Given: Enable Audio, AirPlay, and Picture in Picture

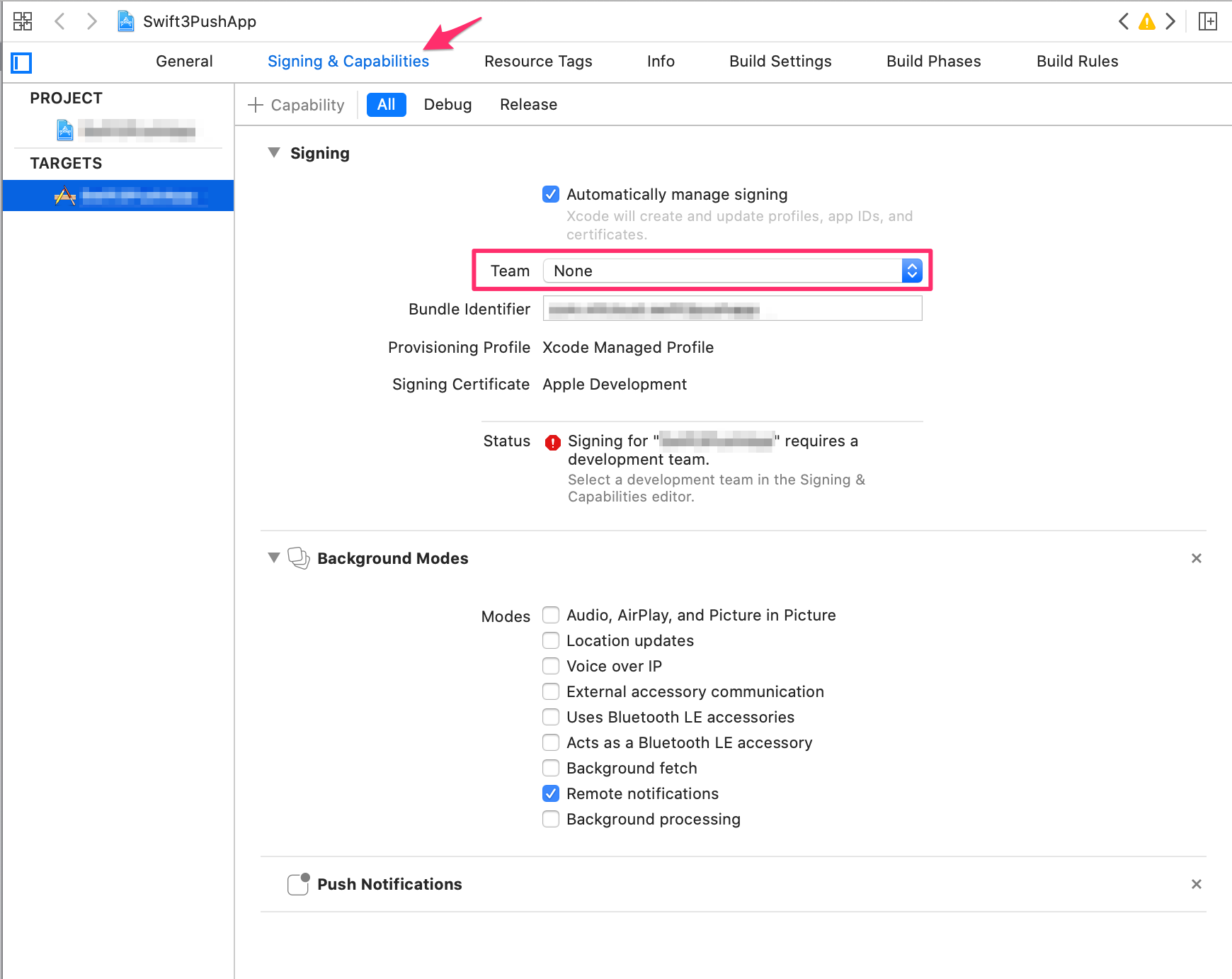Looking at the screenshot, I should pyautogui.click(x=551, y=615).
